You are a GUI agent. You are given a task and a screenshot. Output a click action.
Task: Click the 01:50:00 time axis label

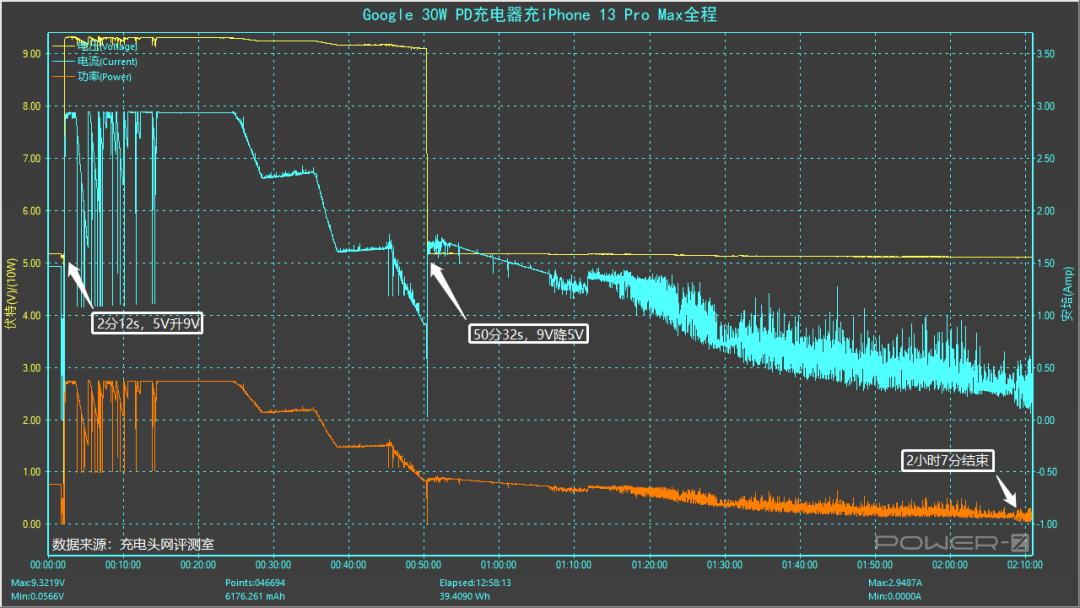pos(875,565)
